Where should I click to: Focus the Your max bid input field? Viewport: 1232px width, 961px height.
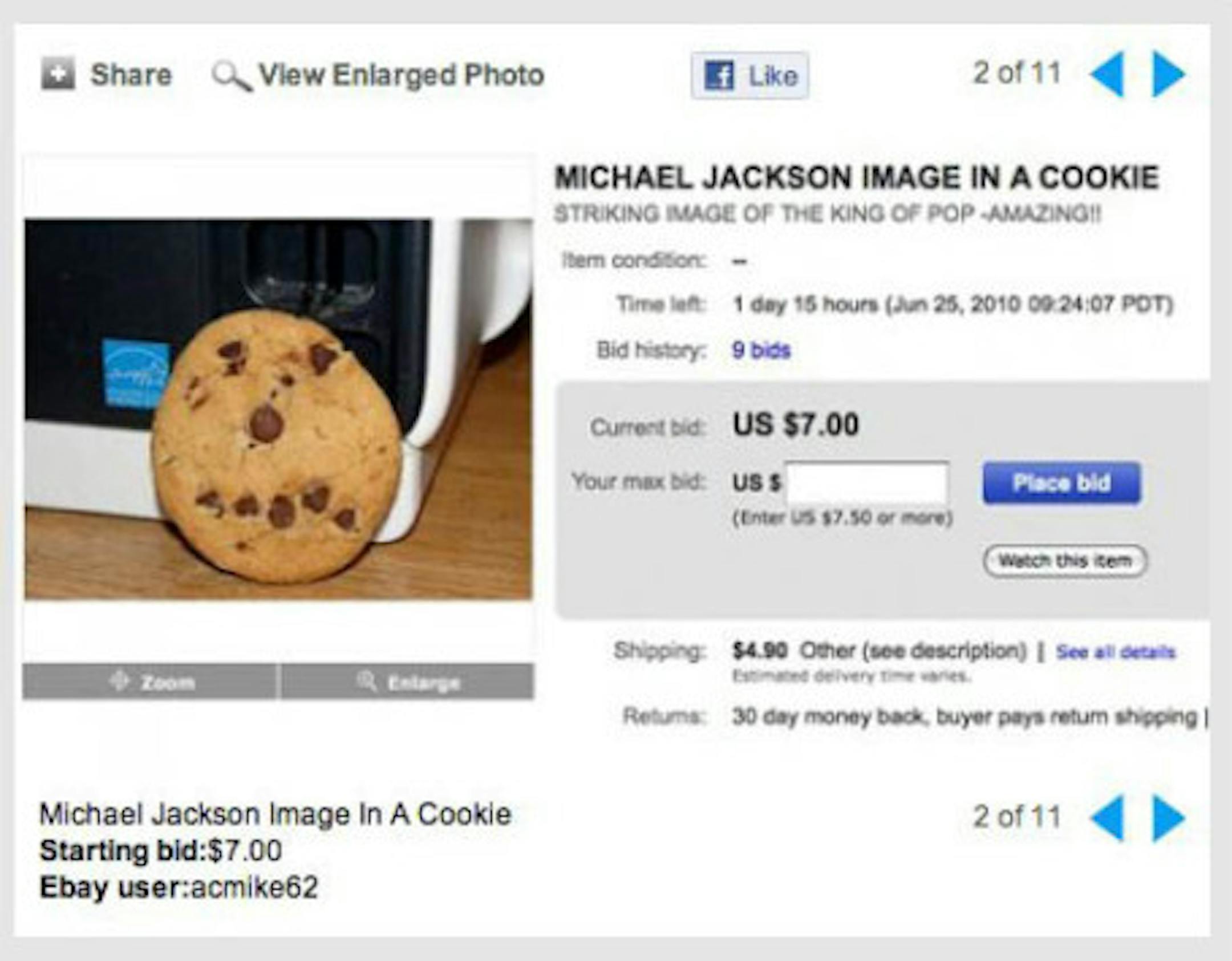pyautogui.click(x=867, y=483)
